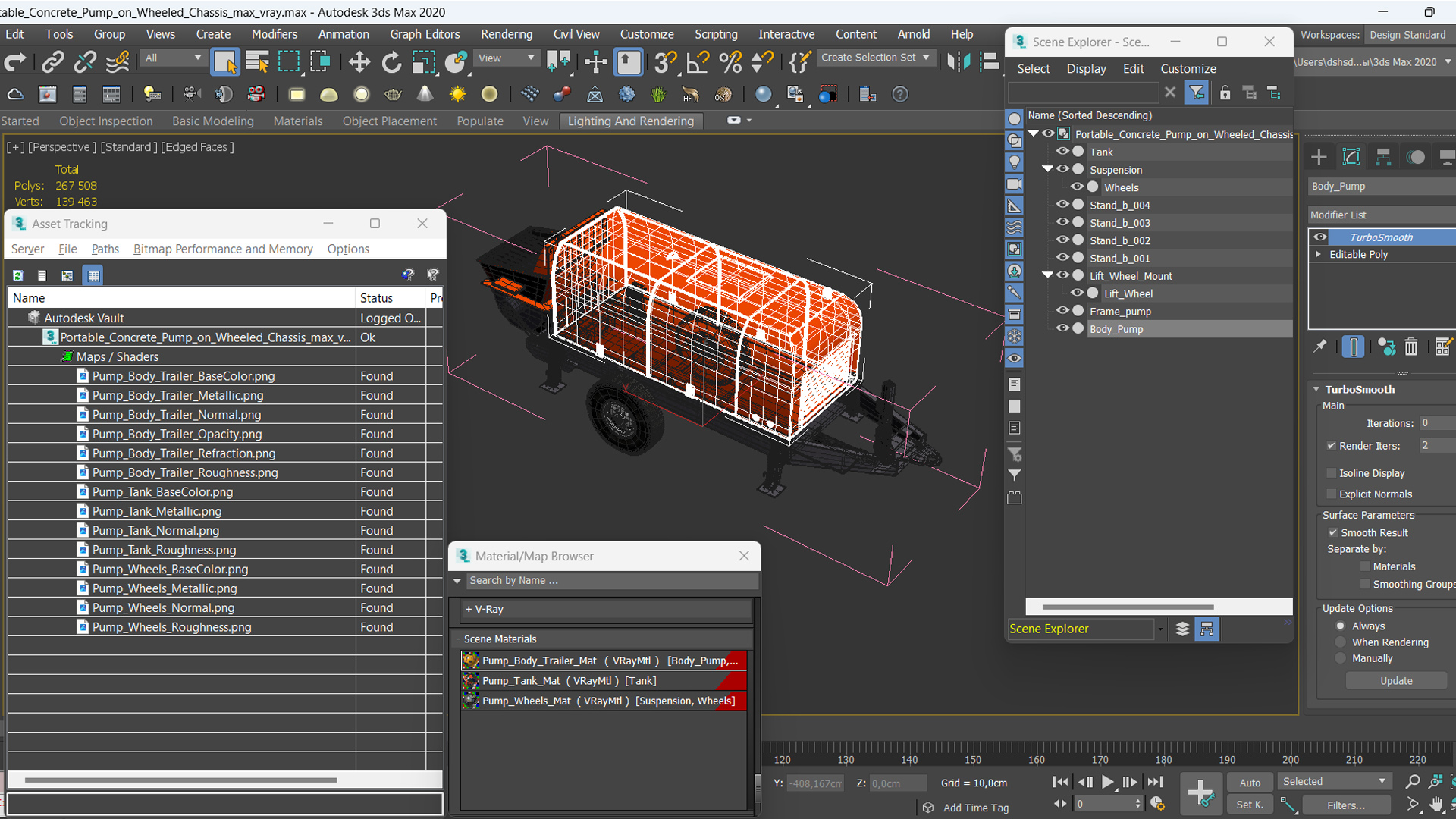Open Paths menu in Asset Tracking
This screenshot has height=819, width=1456.
[x=105, y=249]
